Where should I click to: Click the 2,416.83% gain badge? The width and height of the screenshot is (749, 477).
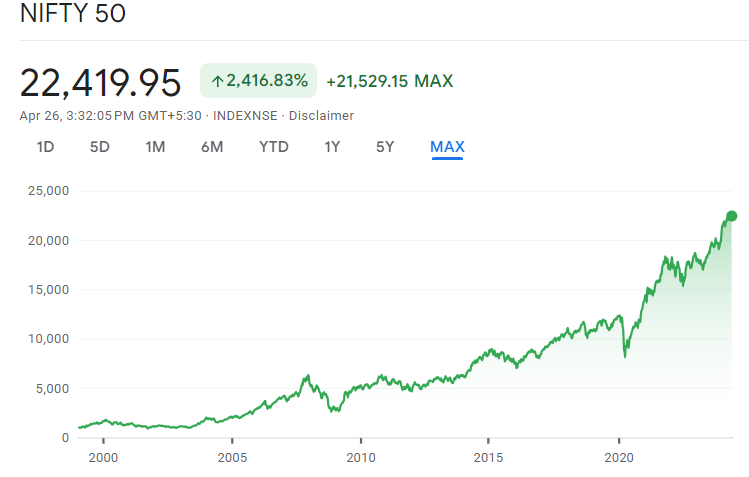coord(259,80)
